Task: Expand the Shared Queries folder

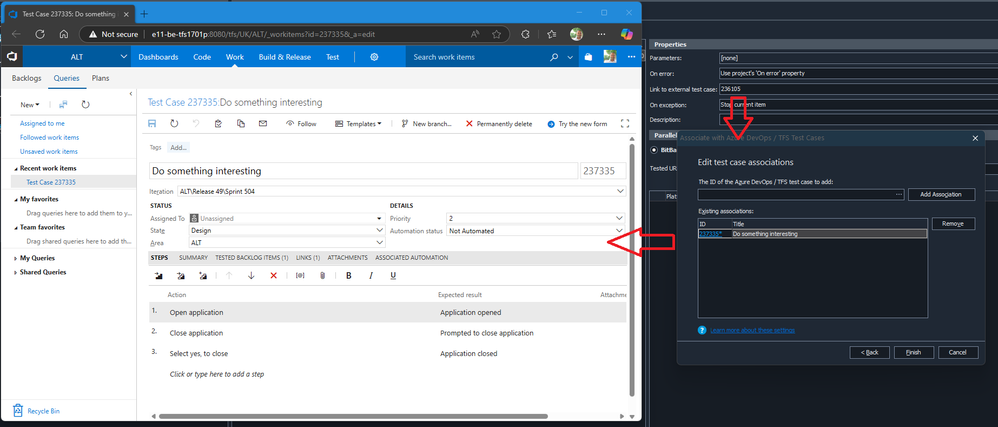Action: [x=16, y=272]
